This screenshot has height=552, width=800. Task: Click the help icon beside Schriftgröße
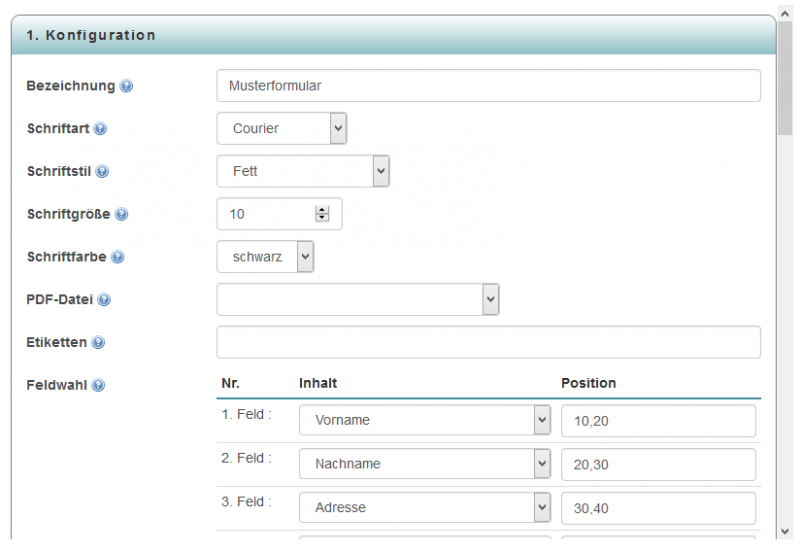pyautogui.click(x=121, y=214)
